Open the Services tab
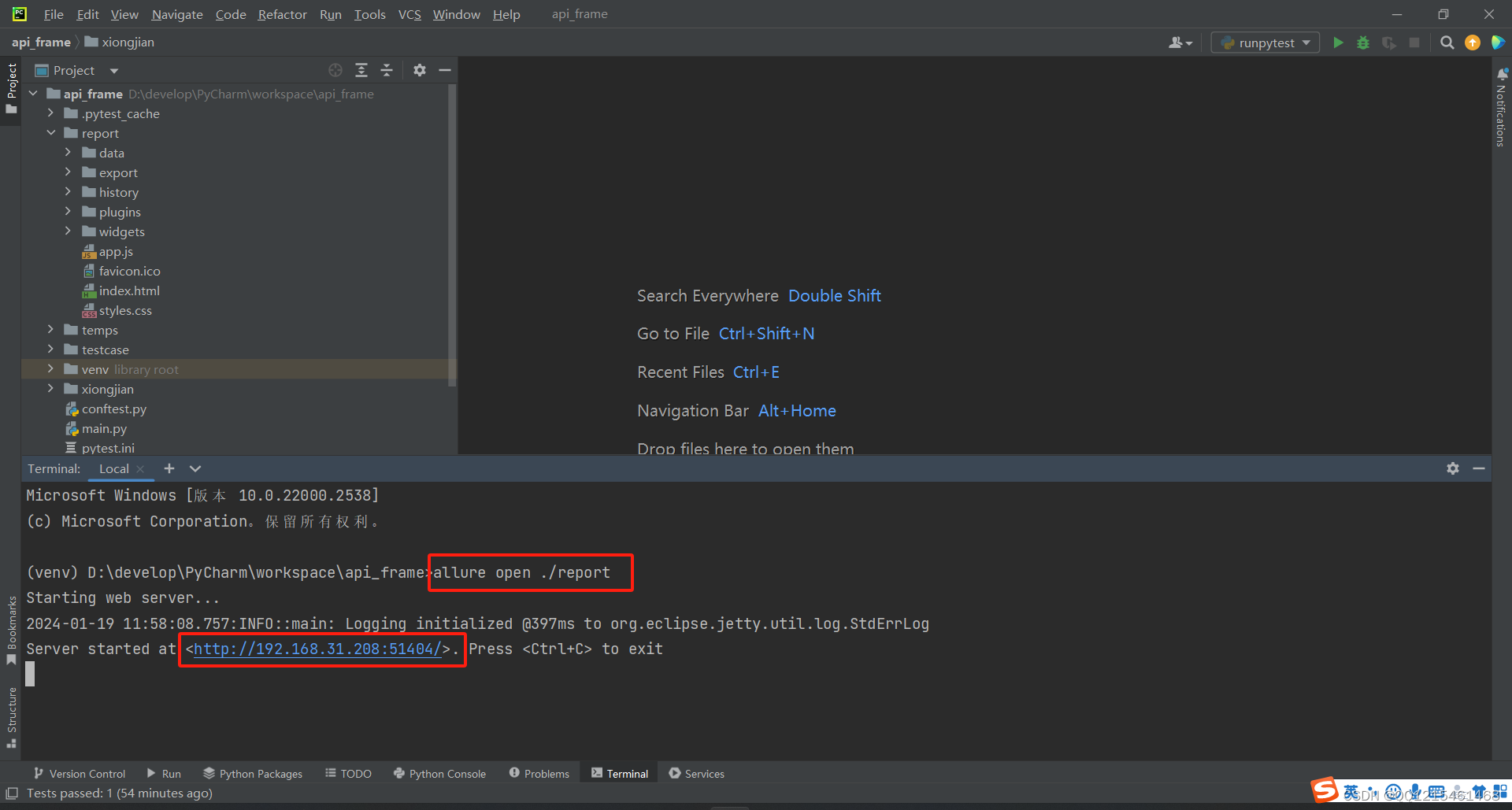 click(696, 774)
